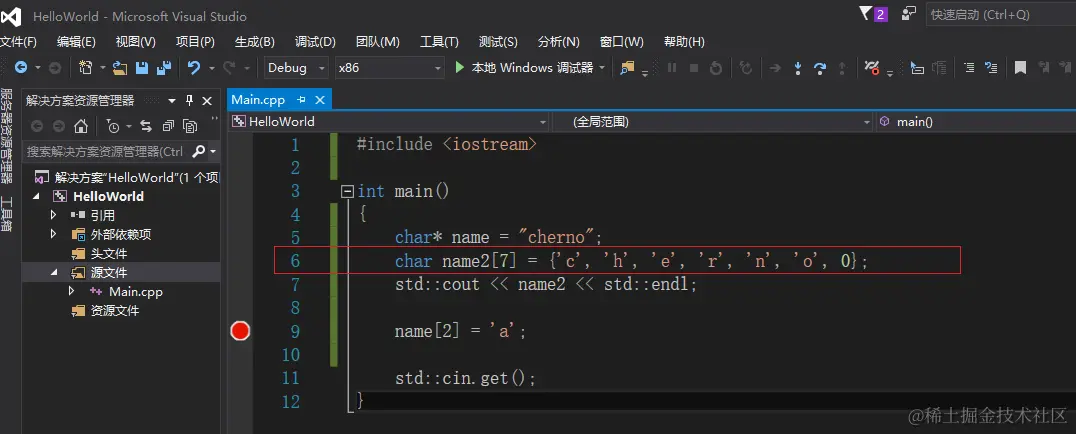Open the debugger target dropdown arrow
The width and height of the screenshot is (1076, 434).
602,68
